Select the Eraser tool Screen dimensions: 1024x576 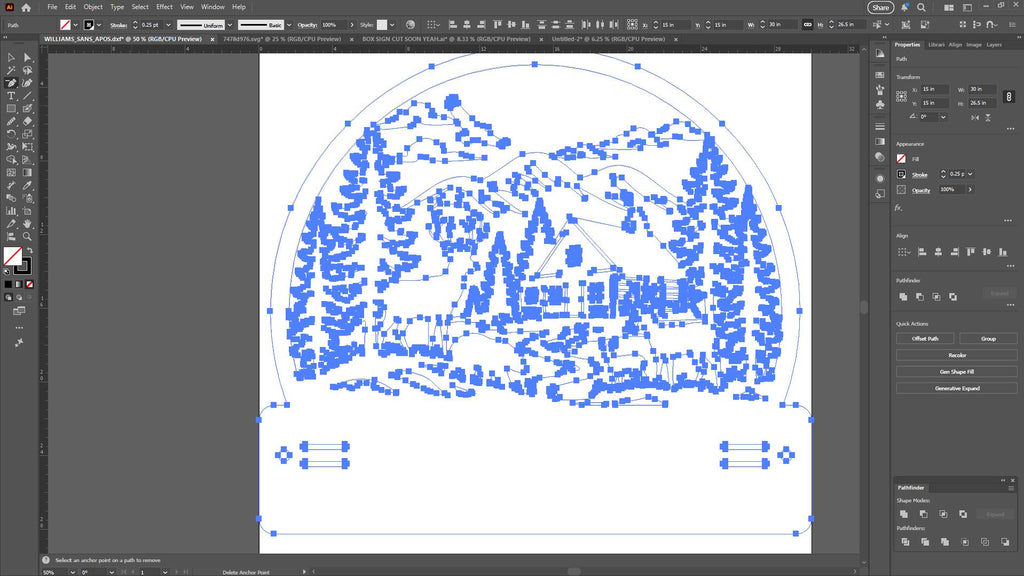(27, 121)
